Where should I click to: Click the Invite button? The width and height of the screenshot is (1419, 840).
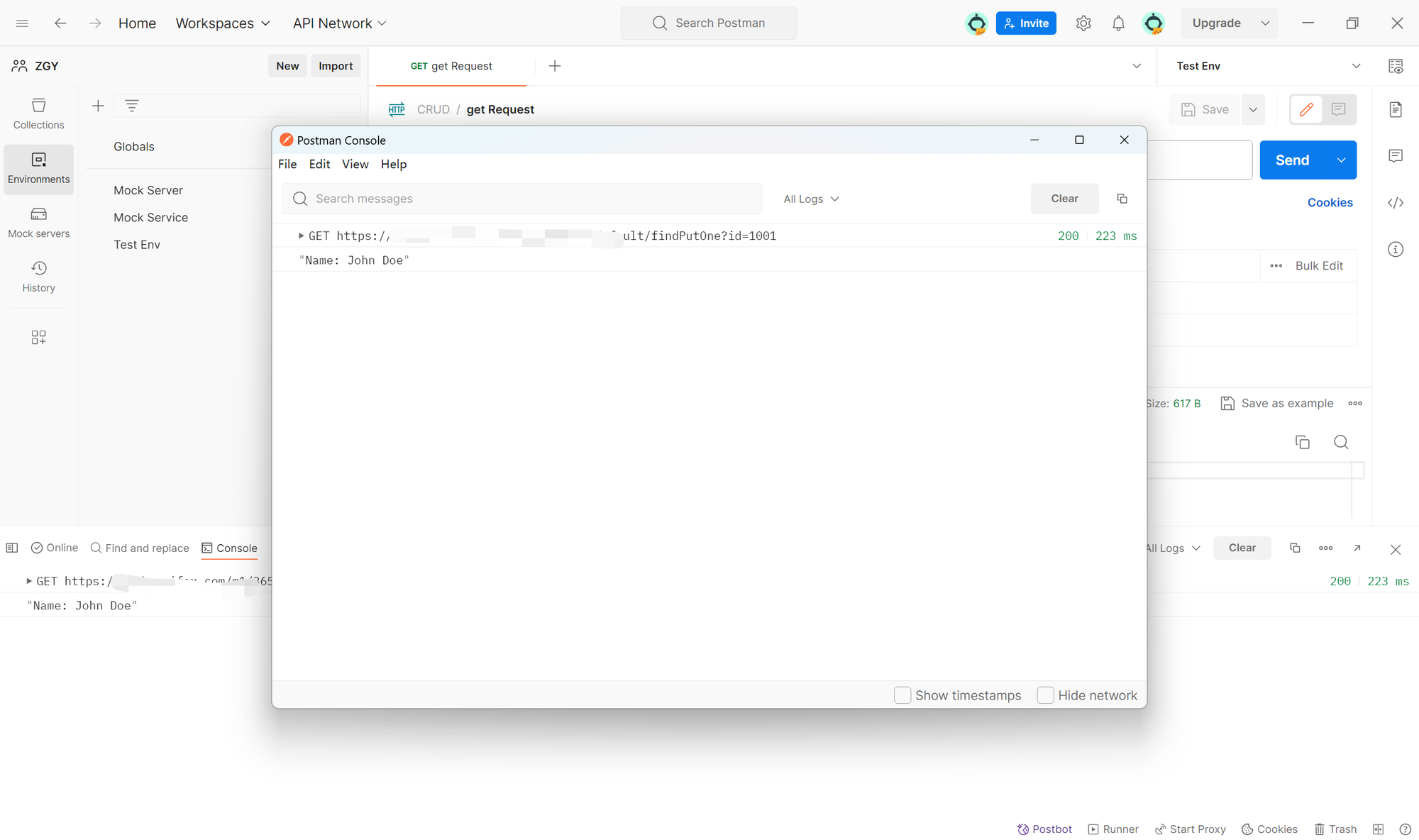(x=1026, y=23)
